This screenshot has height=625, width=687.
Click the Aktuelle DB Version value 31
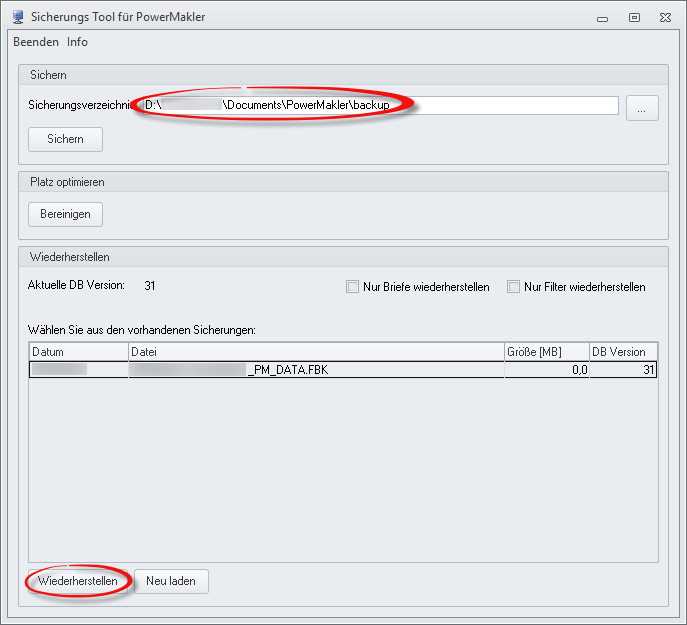[x=150, y=286]
